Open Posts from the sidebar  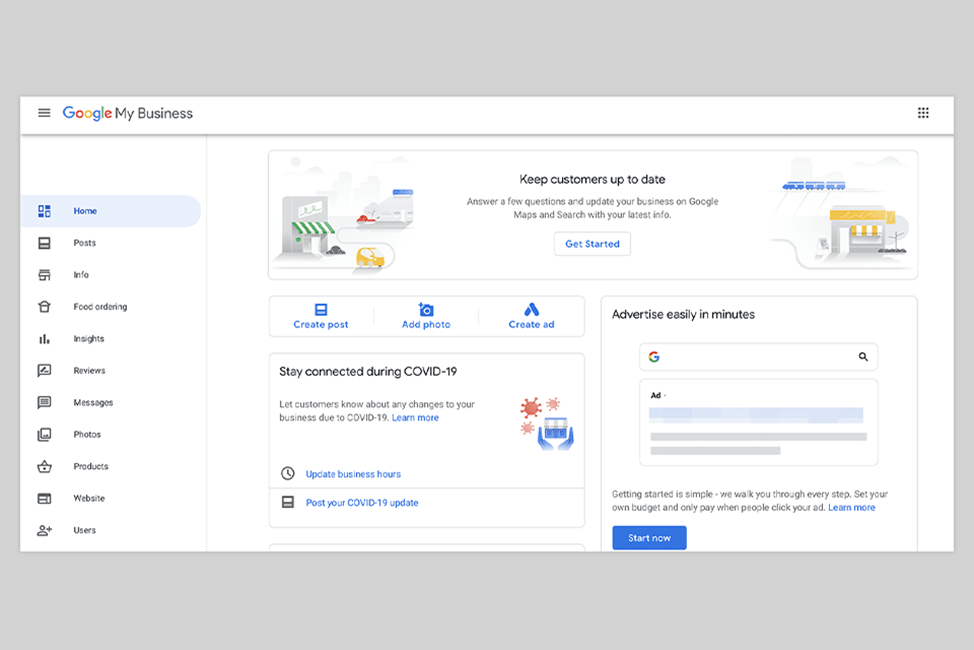click(x=111, y=243)
